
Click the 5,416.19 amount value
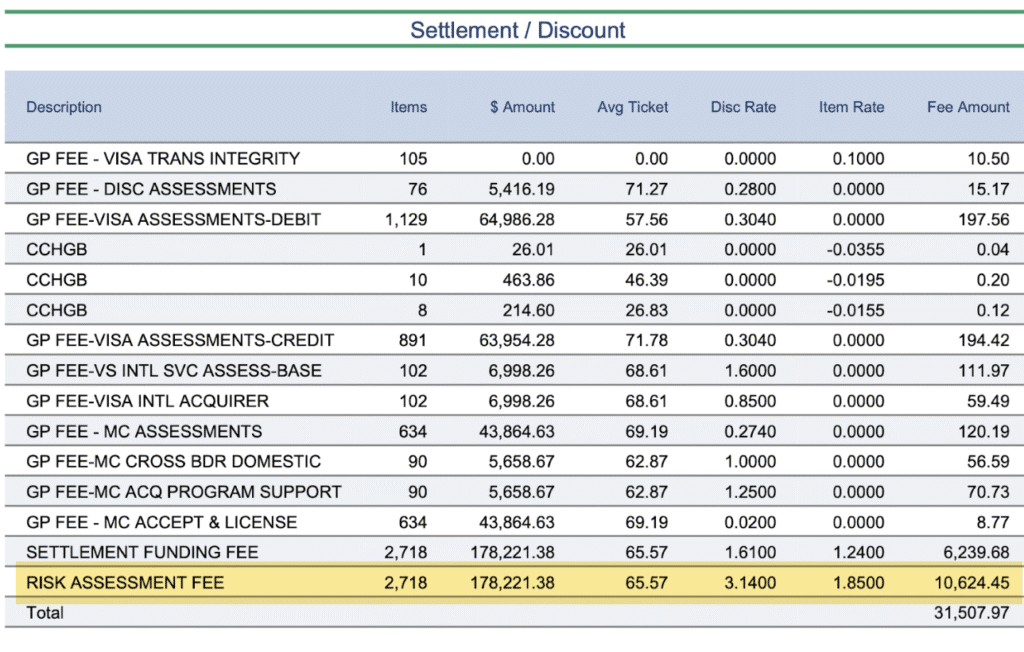[521, 189]
